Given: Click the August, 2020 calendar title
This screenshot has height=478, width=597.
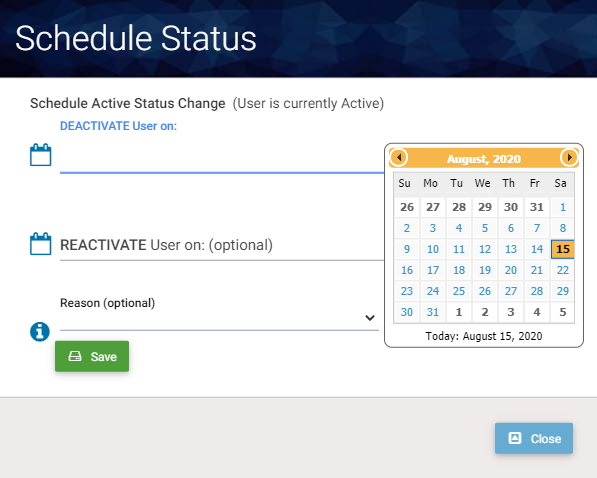Looking at the screenshot, I should click(484, 159).
